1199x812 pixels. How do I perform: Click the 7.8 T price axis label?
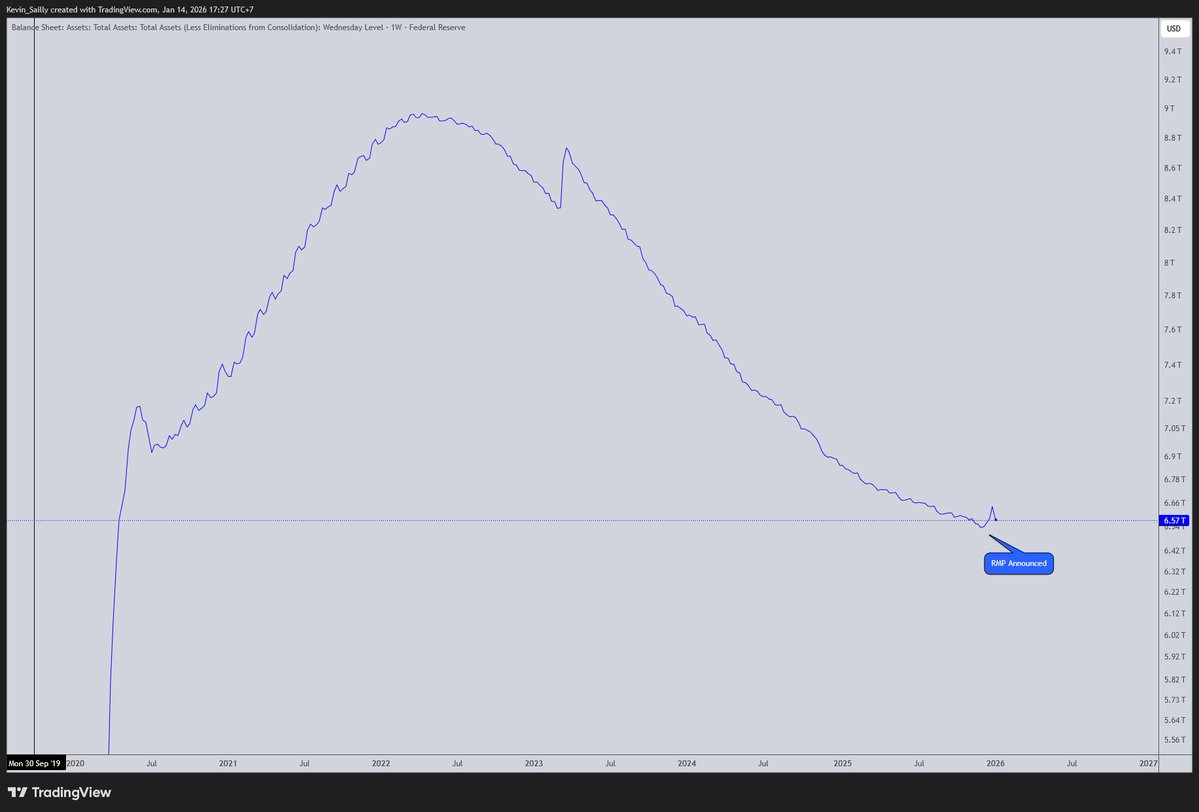pos(1172,295)
